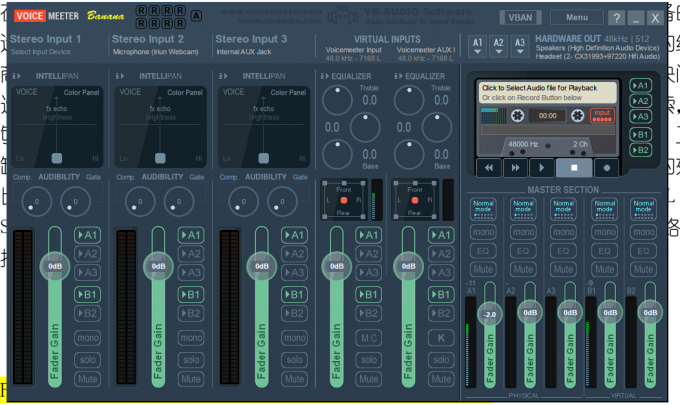Image resolution: width=680 pixels, height=405 pixels.
Task: Click Stereo Input 3 Intellipan position square
Action: click(x=263, y=158)
